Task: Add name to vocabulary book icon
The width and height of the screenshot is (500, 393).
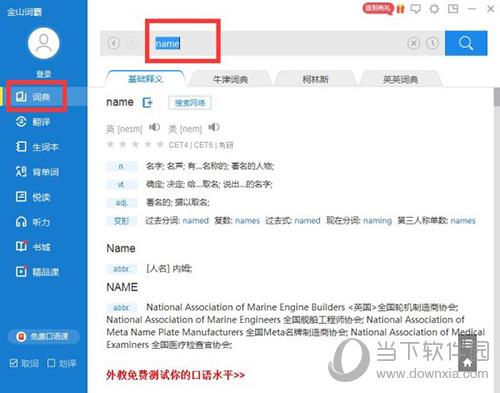Action: [x=147, y=102]
